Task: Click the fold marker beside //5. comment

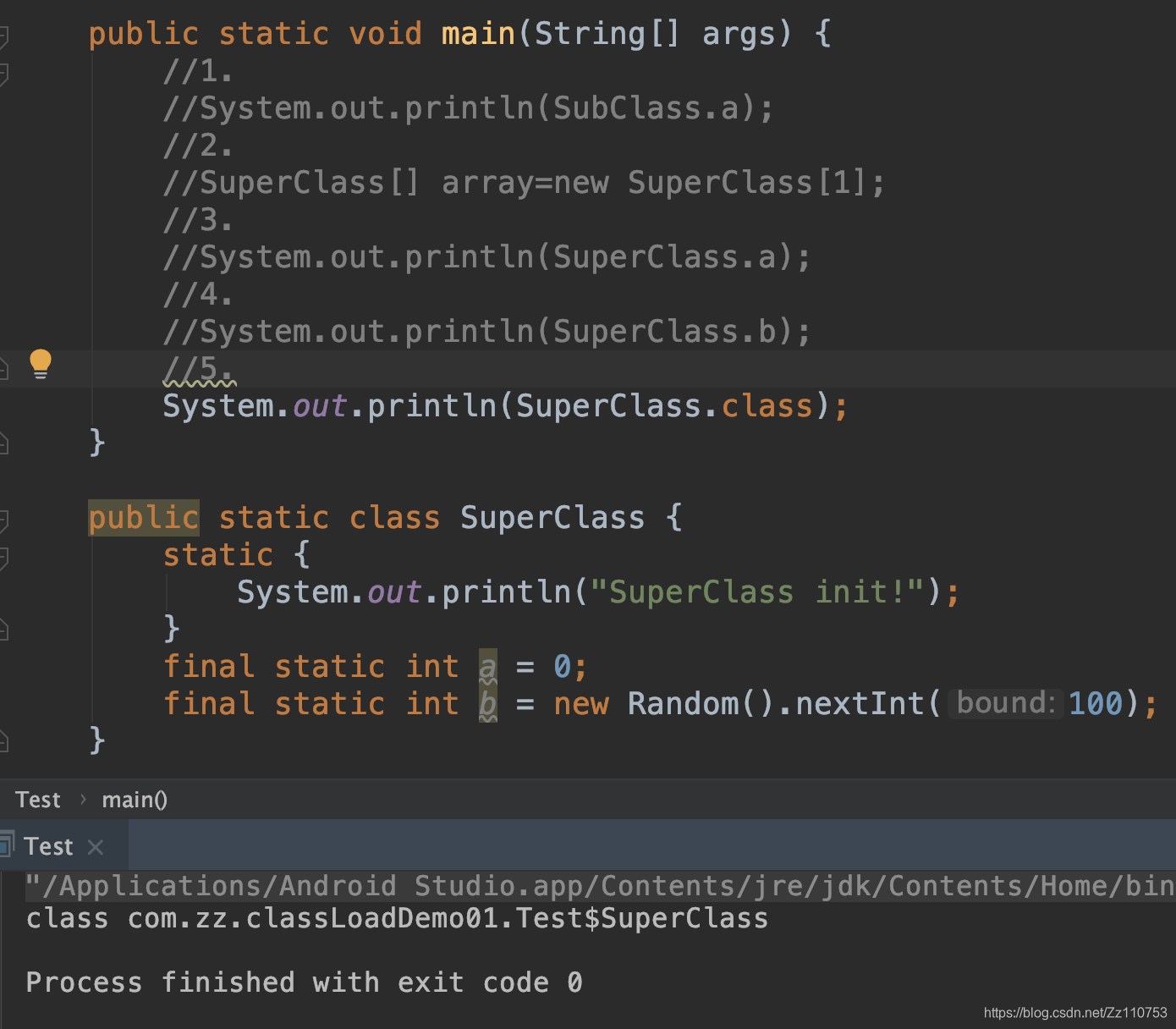Action: [3, 368]
